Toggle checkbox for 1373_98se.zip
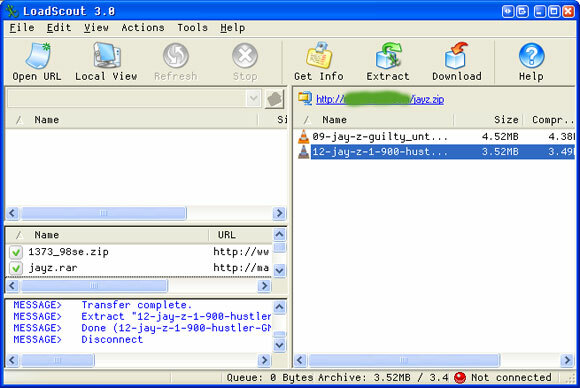580x388 pixels. [16, 252]
